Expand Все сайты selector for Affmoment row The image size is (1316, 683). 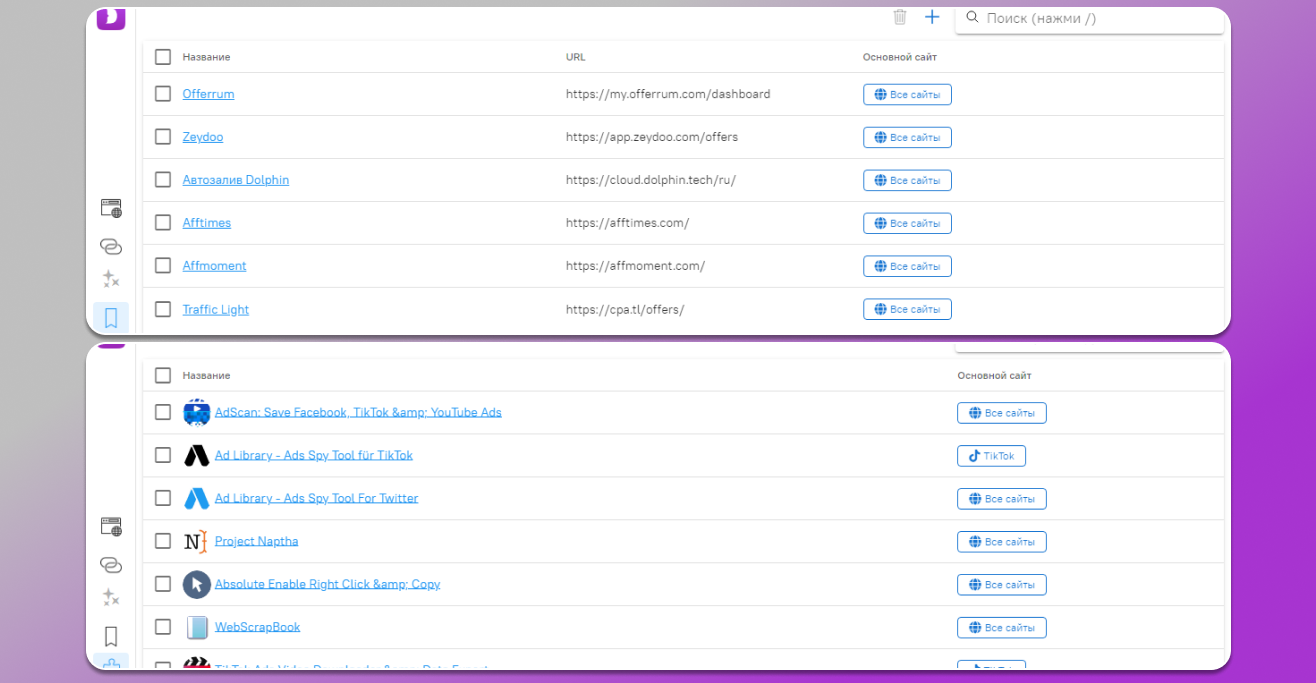[x=907, y=266]
